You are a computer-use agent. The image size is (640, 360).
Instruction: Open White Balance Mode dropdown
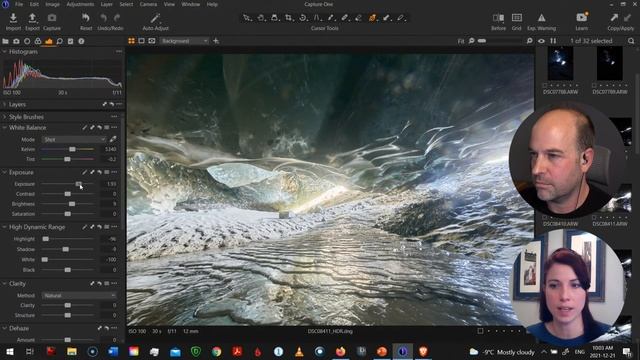[x=74, y=139]
